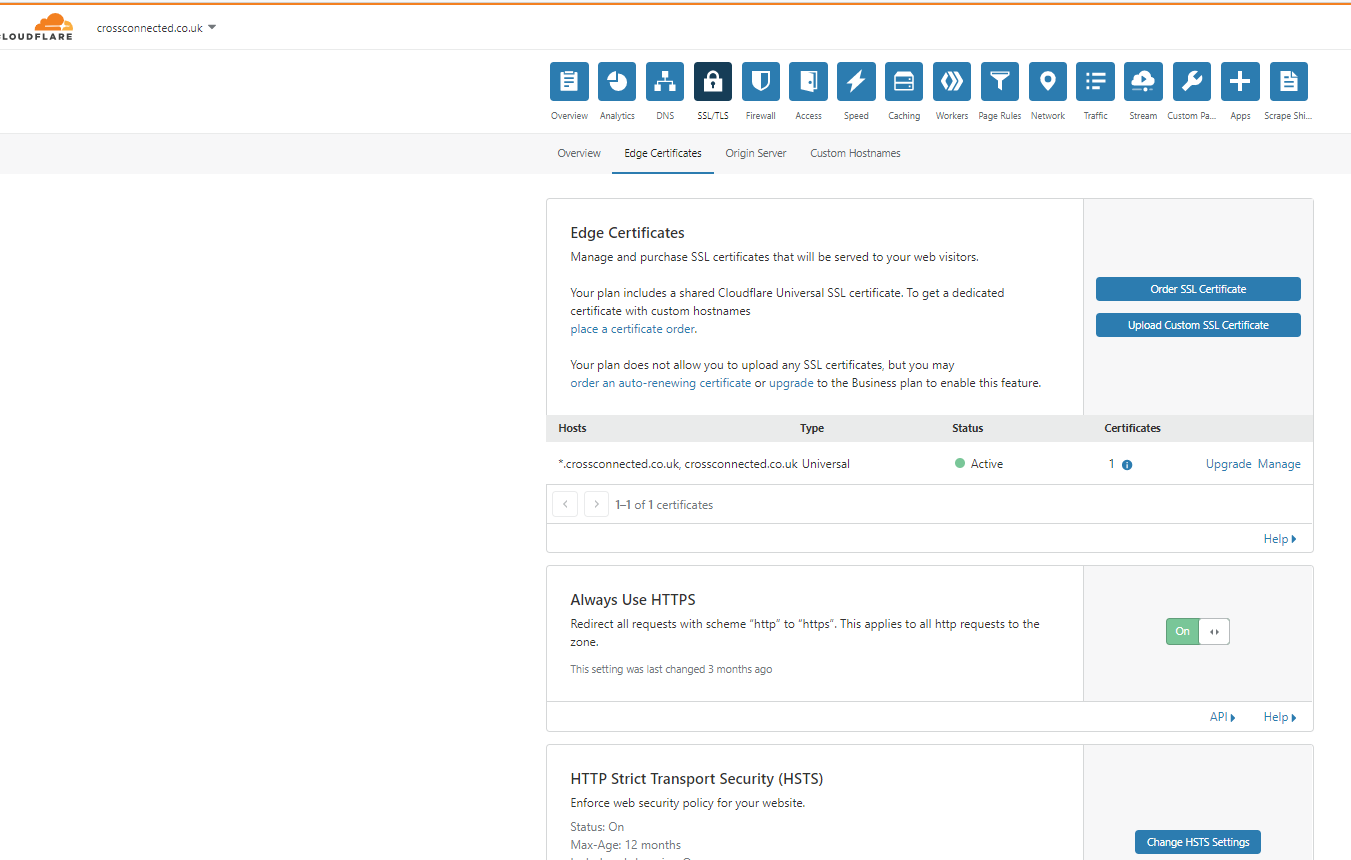The width and height of the screenshot is (1351, 860).
Task: Open the Custom Pages wrench icon
Action: pos(1191,82)
